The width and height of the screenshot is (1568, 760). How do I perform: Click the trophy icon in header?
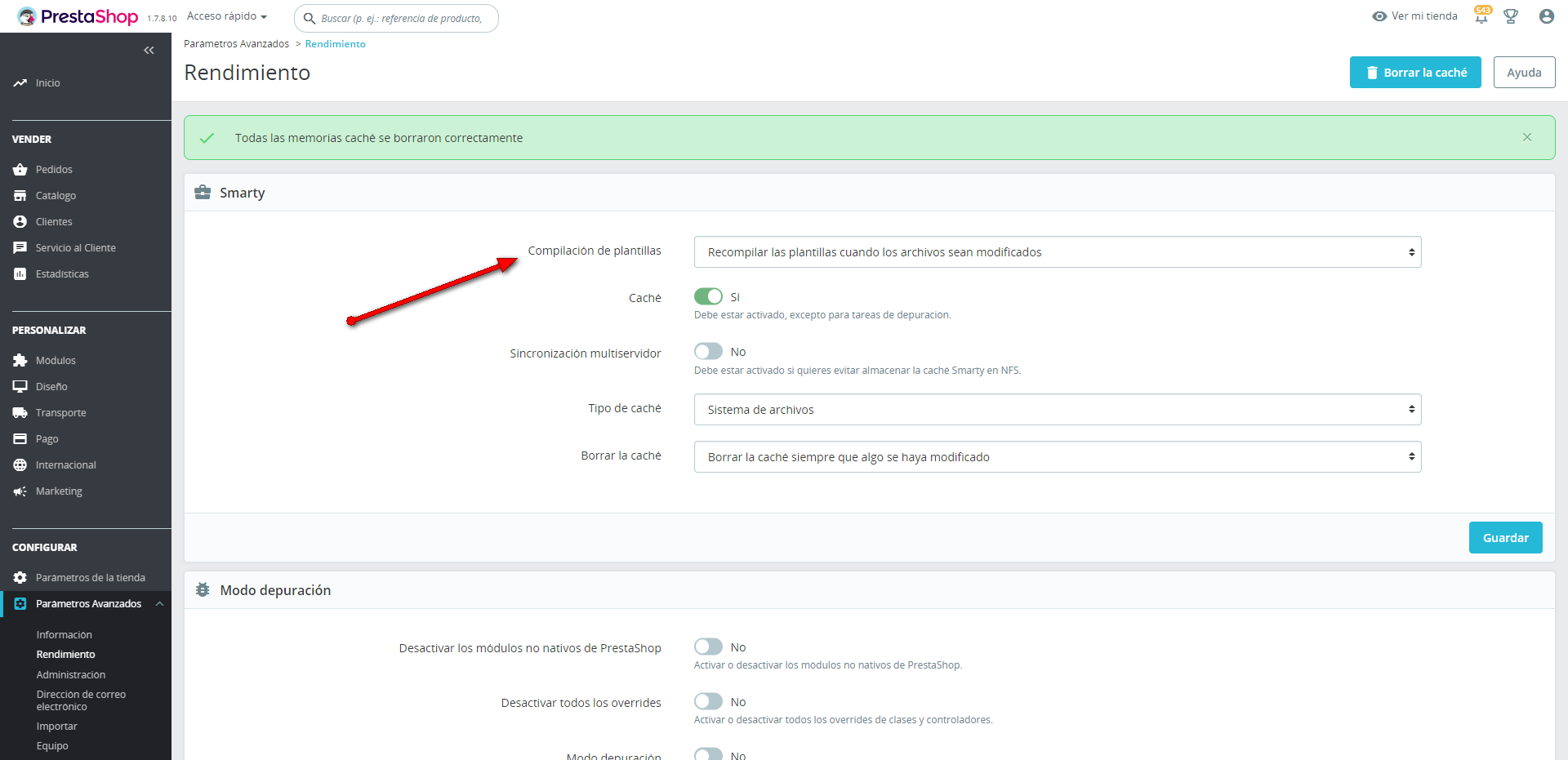tap(1511, 16)
